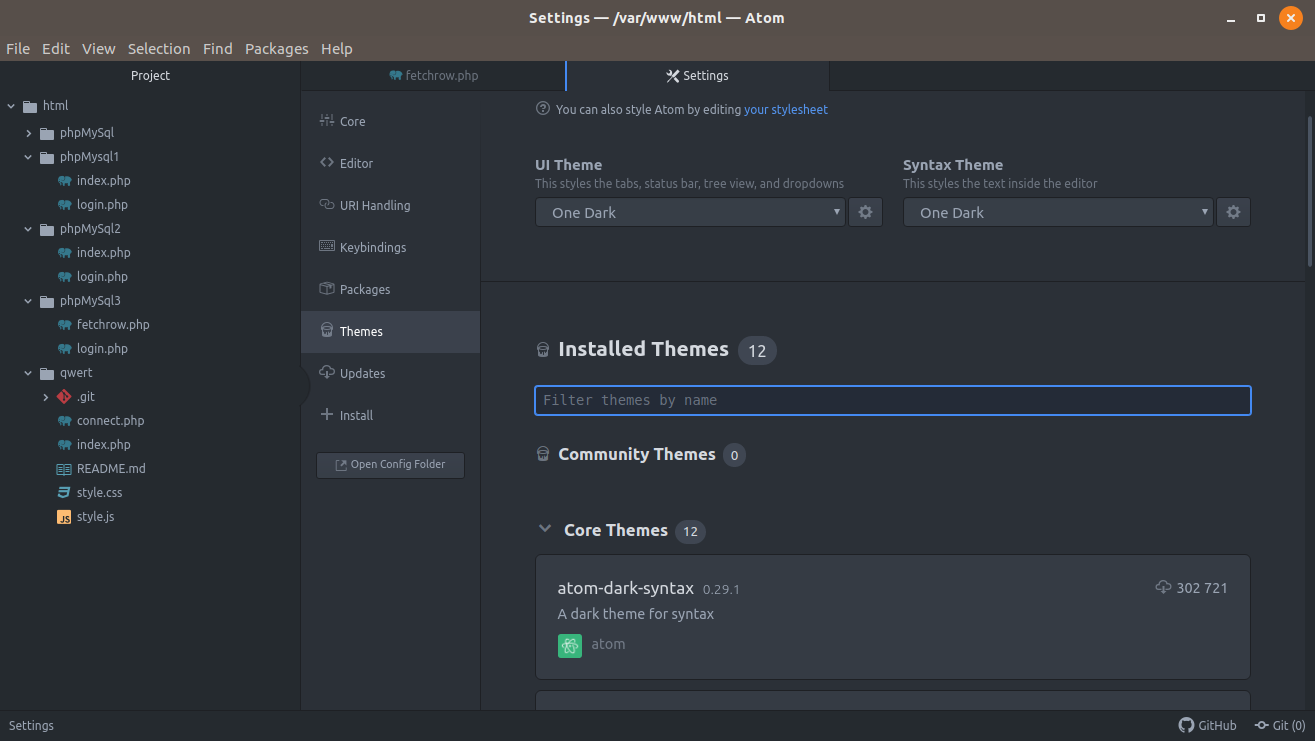1315x741 pixels.
Task: Click the tree view toggle handle
Action: pyautogui.click(x=305, y=386)
